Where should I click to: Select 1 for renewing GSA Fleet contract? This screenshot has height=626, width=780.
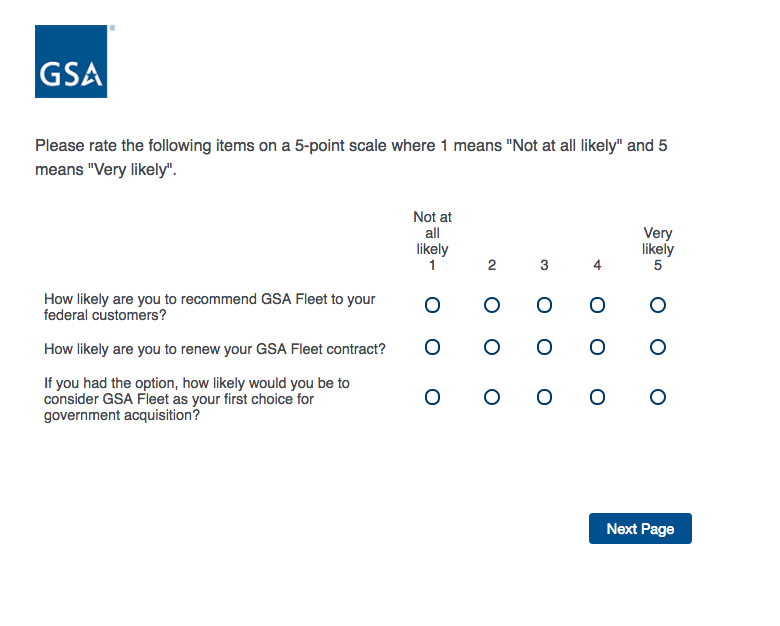(x=432, y=348)
